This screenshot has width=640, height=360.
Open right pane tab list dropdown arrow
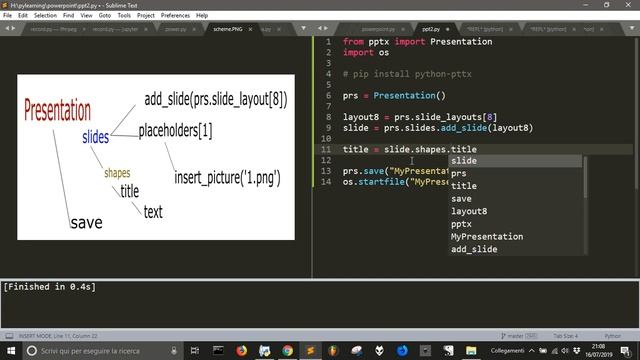[632, 29]
